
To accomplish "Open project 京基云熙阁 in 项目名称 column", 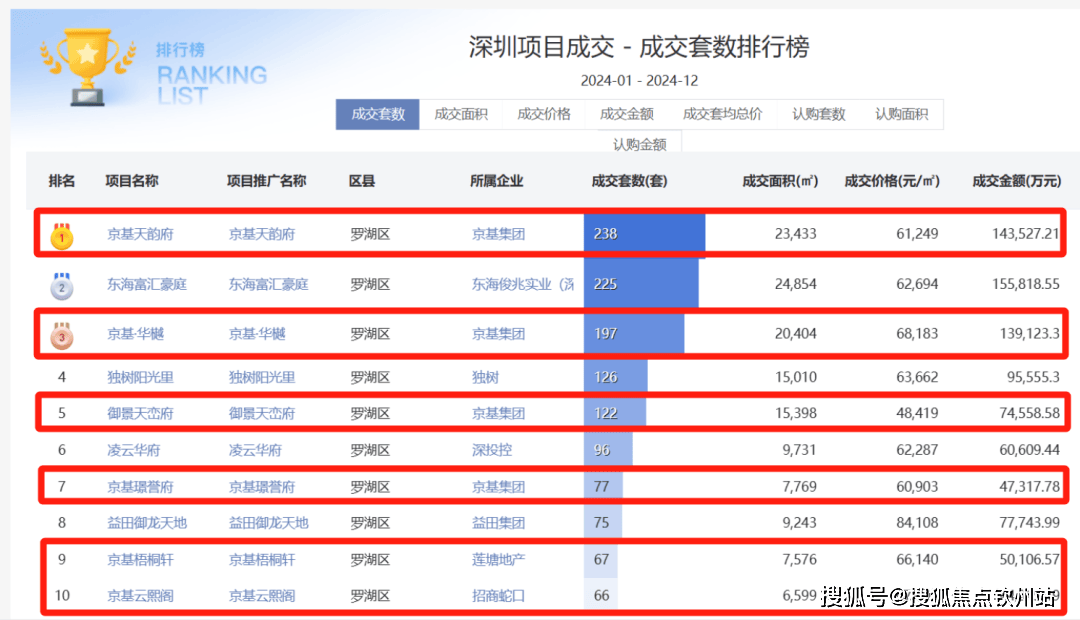I will coord(141,596).
